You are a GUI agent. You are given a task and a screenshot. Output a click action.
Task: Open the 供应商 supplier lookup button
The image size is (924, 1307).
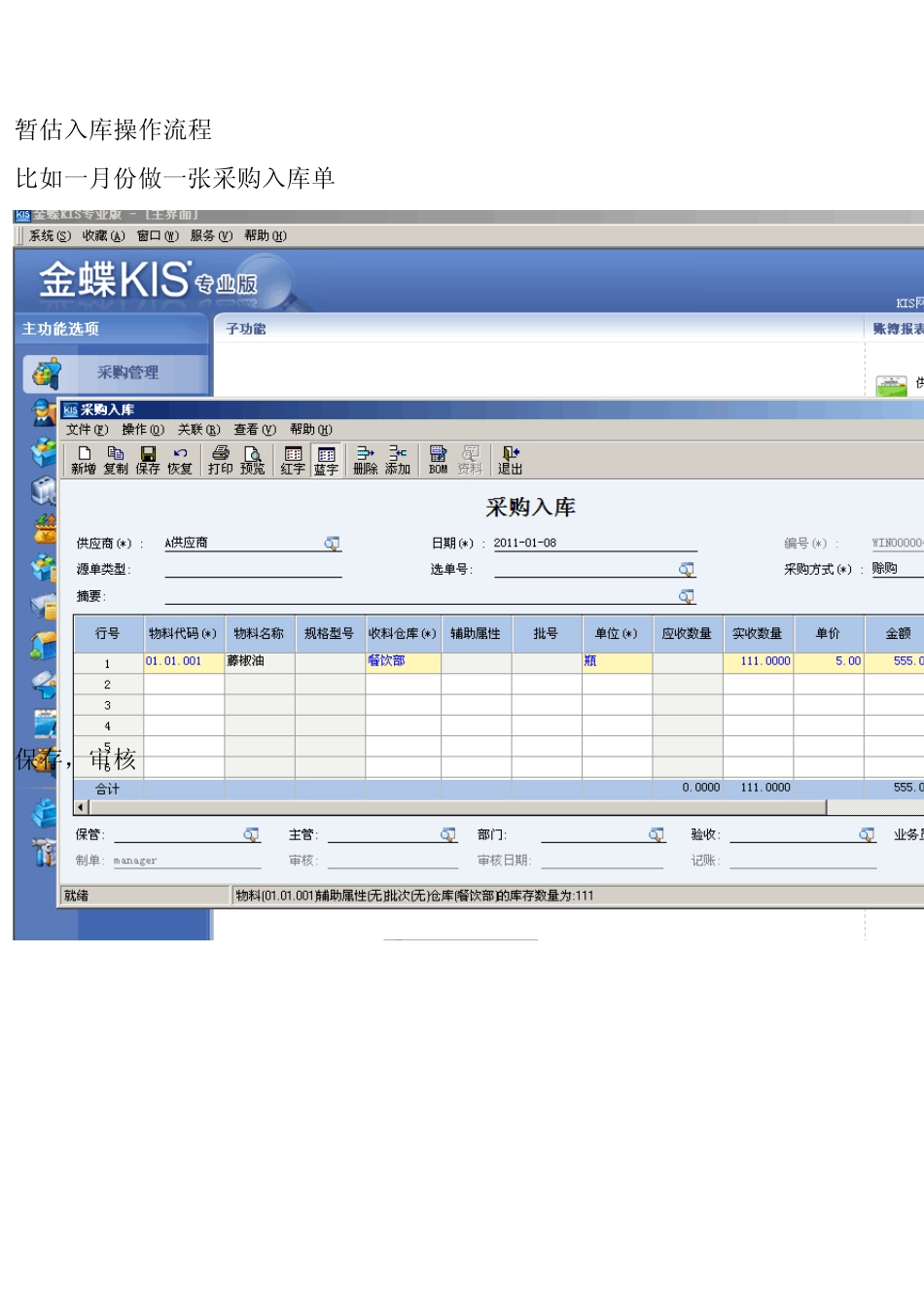pos(333,544)
